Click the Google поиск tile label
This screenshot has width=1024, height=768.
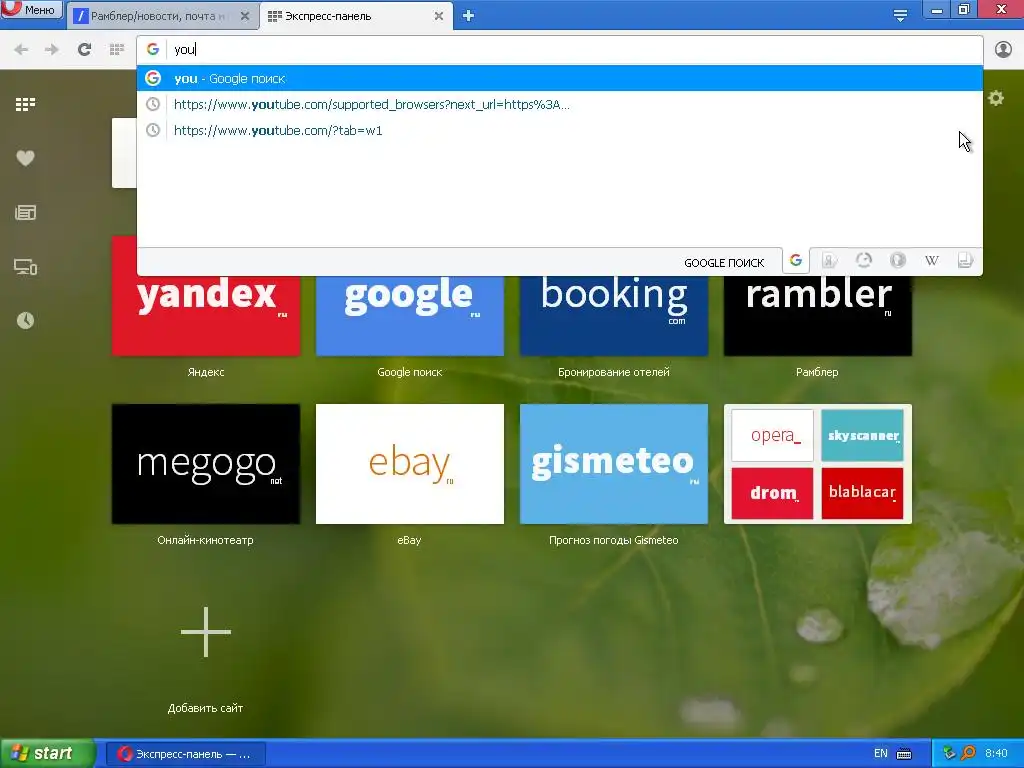[x=409, y=372]
